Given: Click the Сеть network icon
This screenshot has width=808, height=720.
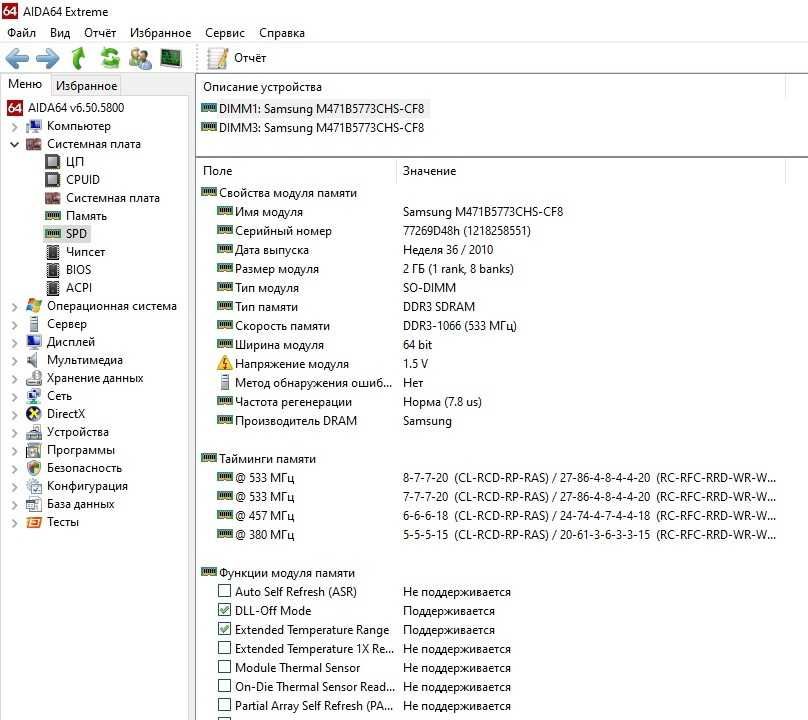Looking at the screenshot, I should click(x=33, y=396).
